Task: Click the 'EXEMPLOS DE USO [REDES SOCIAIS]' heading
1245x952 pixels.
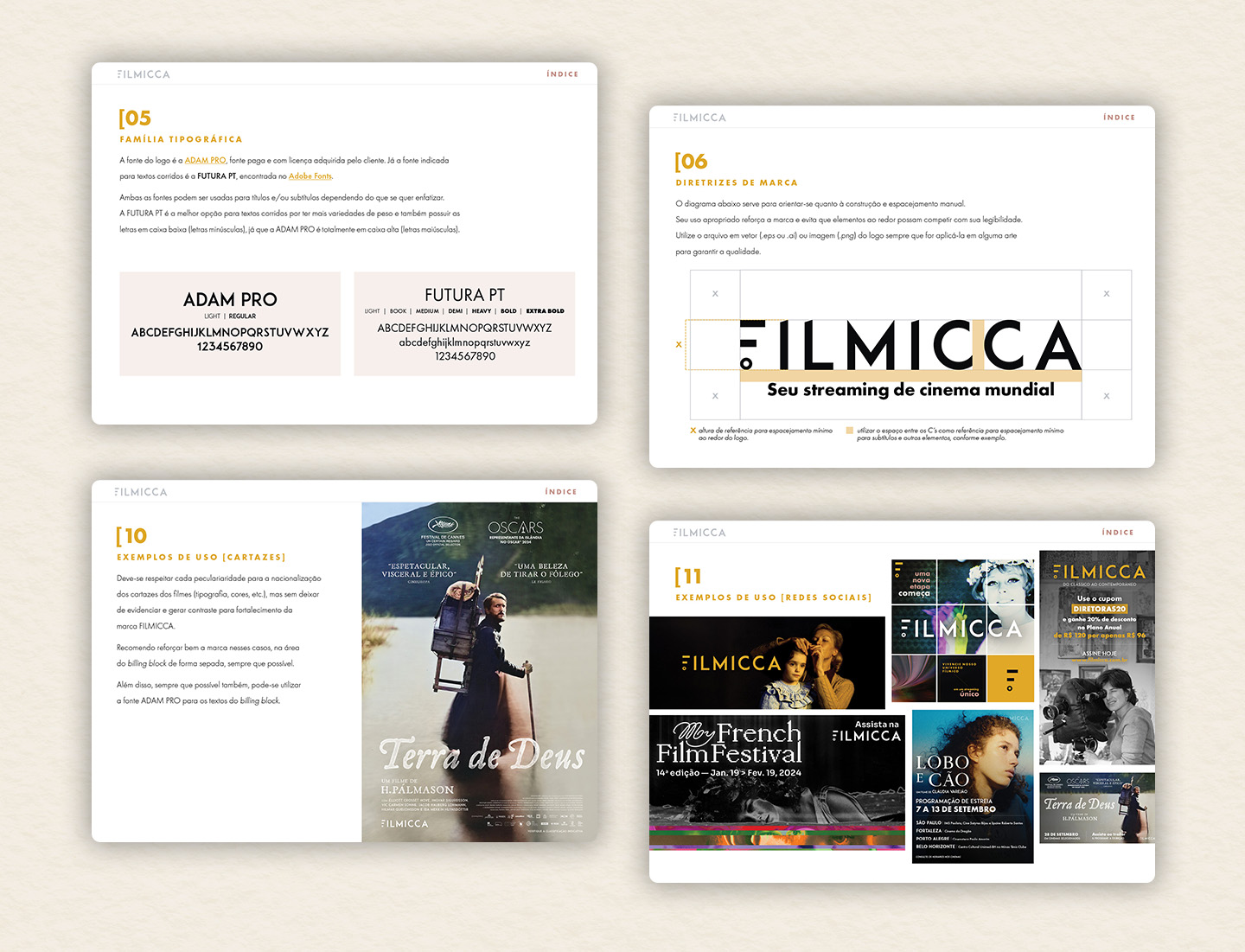Action: coord(774,597)
